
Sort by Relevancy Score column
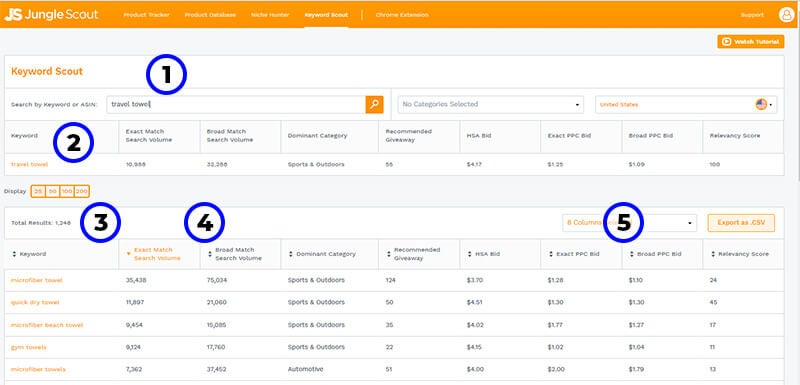pyautogui.click(x=739, y=254)
